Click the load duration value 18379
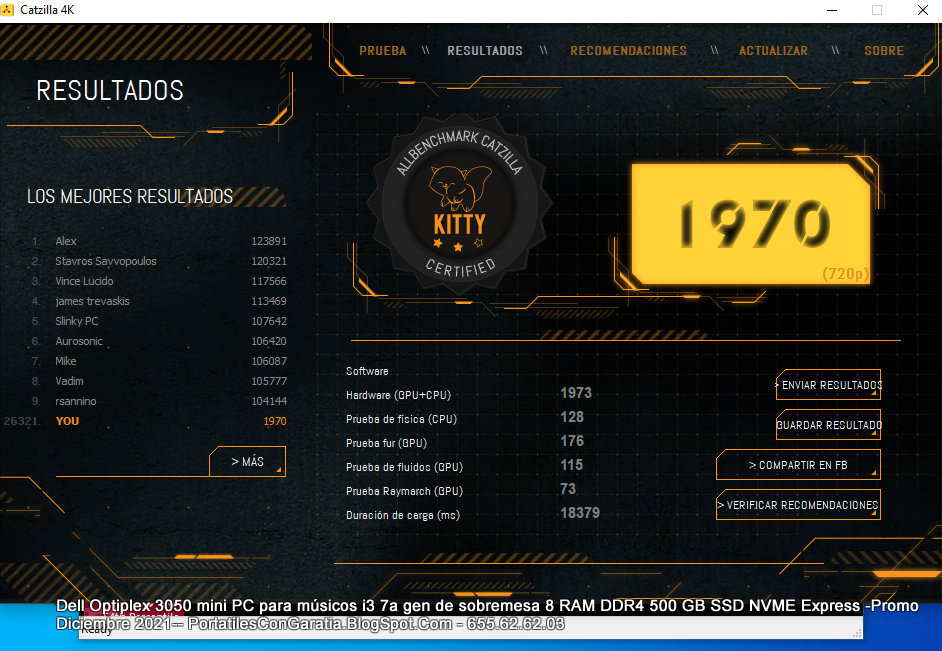 tap(580, 513)
